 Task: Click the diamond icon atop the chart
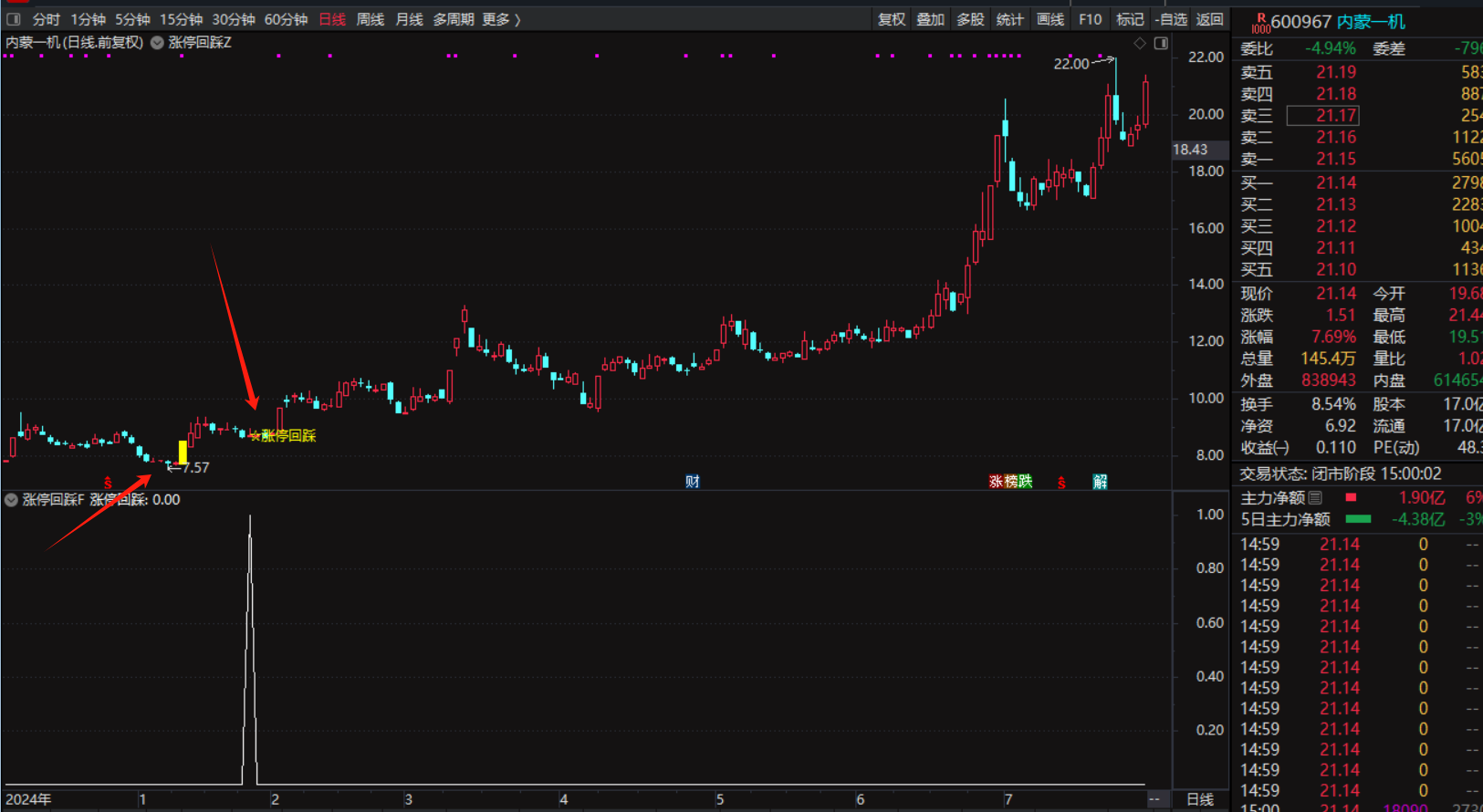tap(1140, 43)
